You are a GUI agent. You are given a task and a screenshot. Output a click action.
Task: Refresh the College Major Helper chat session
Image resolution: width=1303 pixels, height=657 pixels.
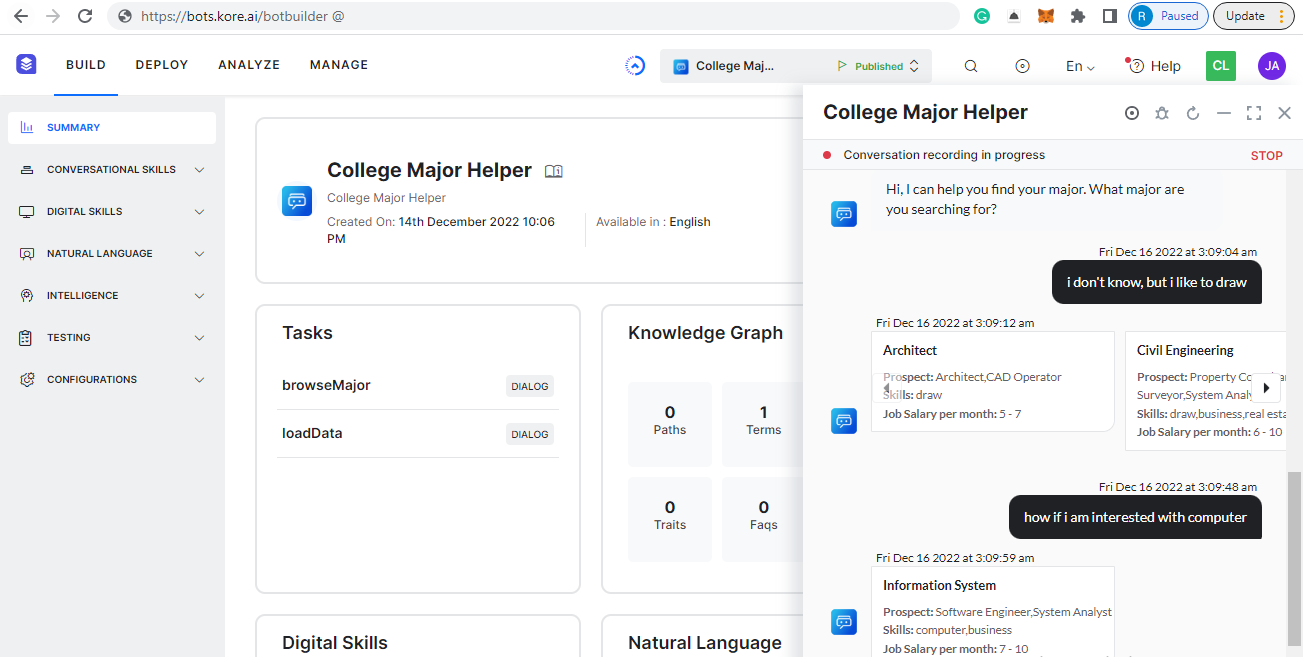pos(1193,113)
